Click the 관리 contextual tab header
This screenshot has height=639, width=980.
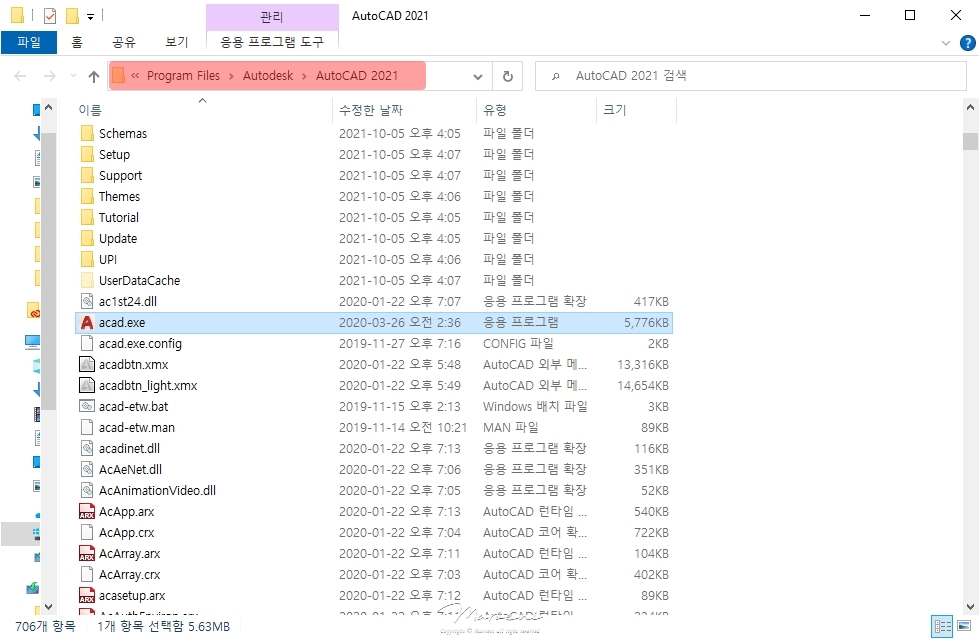tap(272, 16)
